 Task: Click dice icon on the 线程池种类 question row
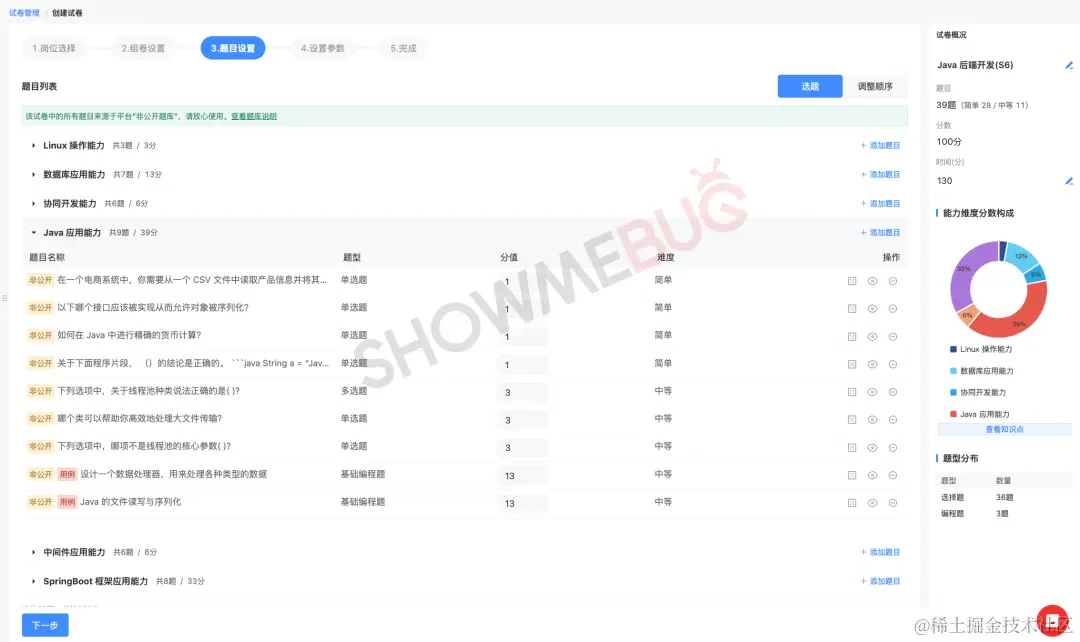point(852,392)
